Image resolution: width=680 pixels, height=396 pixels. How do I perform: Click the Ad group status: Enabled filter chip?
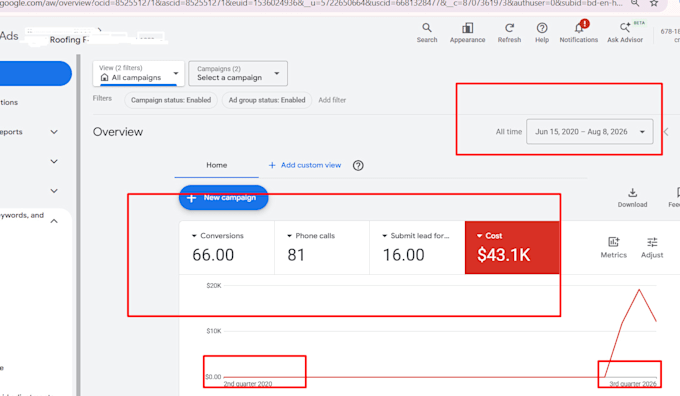click(267, 100)
